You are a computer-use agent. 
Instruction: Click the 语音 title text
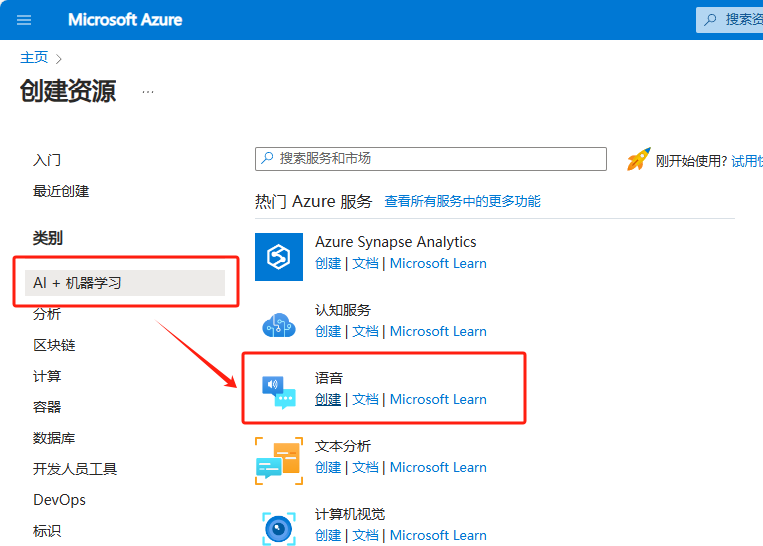click(x=329, y=378)
